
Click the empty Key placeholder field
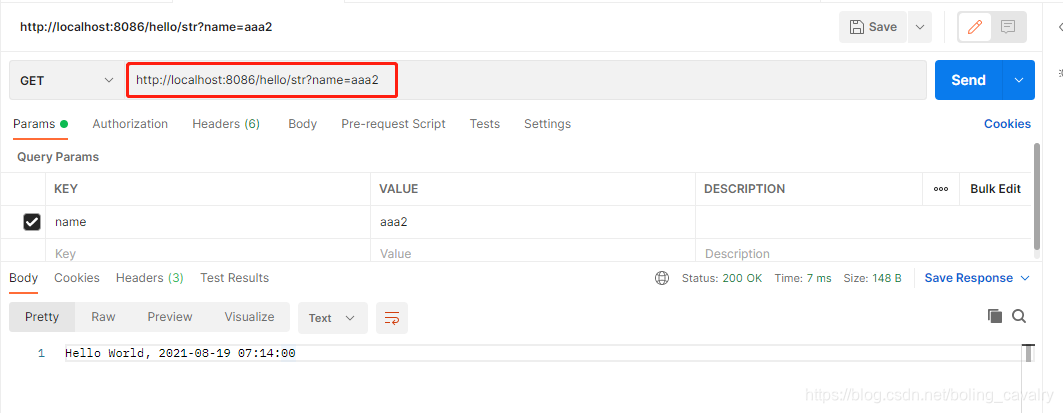[207, 252]
